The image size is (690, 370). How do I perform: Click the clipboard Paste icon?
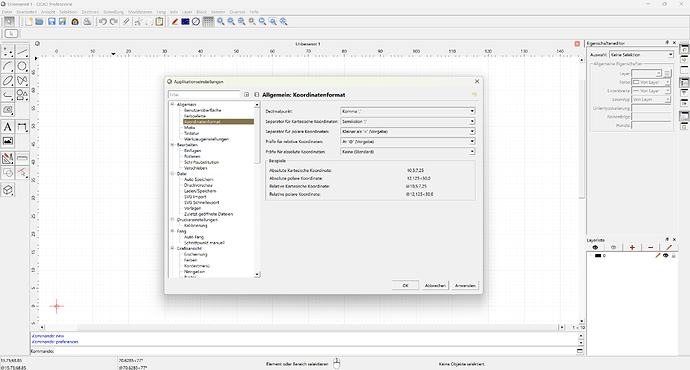[x=159, y=22]
